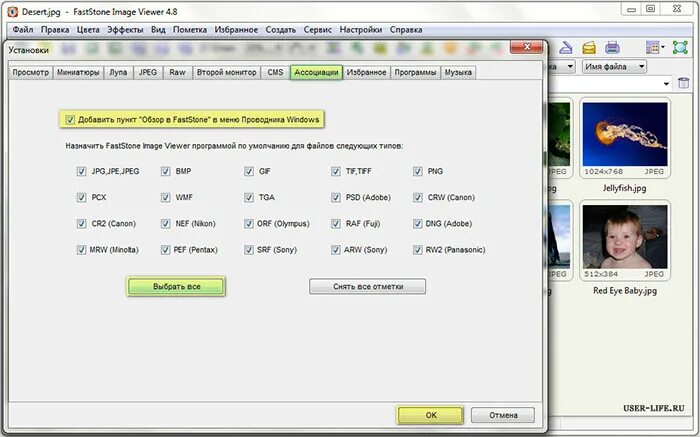Viewport: 700px width, 437px height.
Task: Open the Вид menu
Action: point(158,30)
